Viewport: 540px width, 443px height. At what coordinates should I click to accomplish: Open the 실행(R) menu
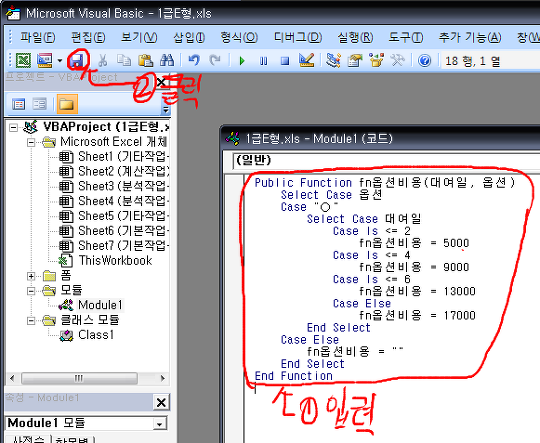tap(355, 37)
